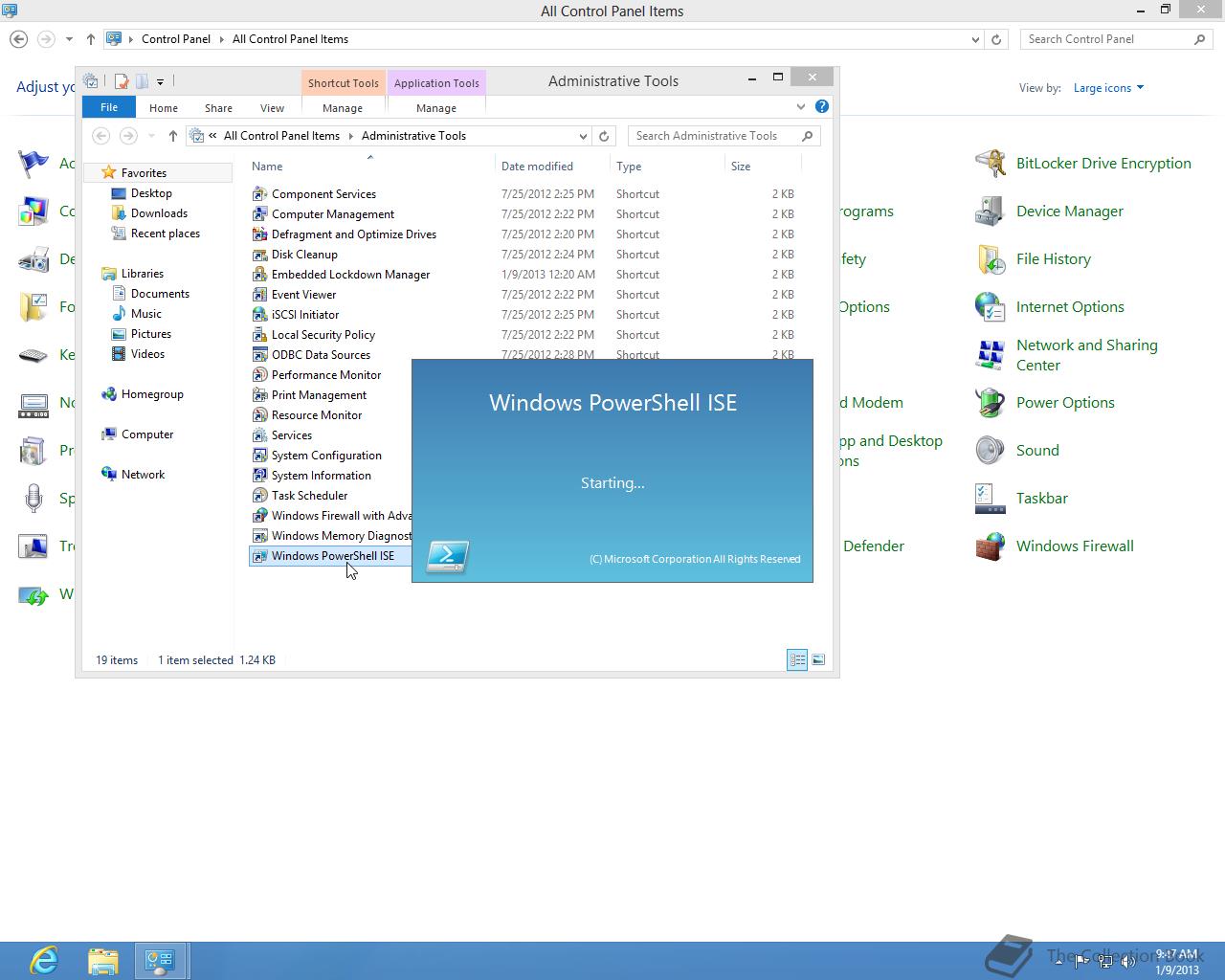1225x980 pixels.
Task: Open the View by Large icons dropdown
Action: click(1108, 88)
